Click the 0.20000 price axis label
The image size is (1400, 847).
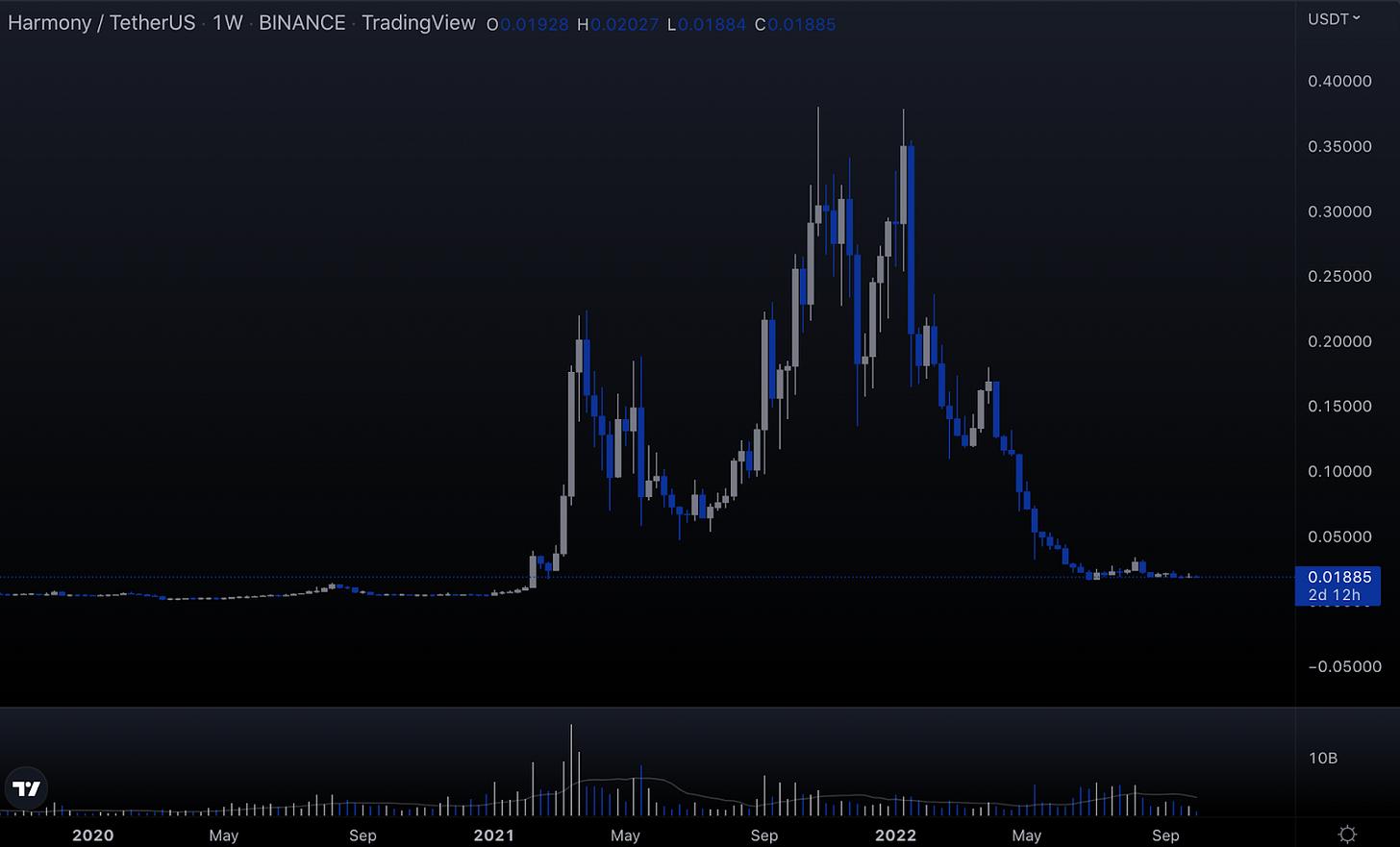pyautogui.click(x=1339, y=341)
